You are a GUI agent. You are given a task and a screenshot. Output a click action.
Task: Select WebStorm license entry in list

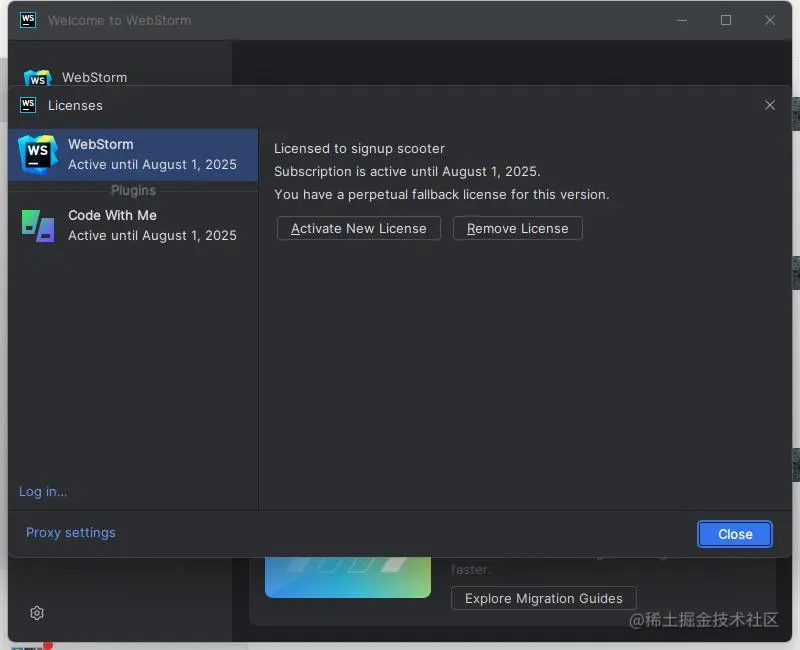click(x=133, y=155)
